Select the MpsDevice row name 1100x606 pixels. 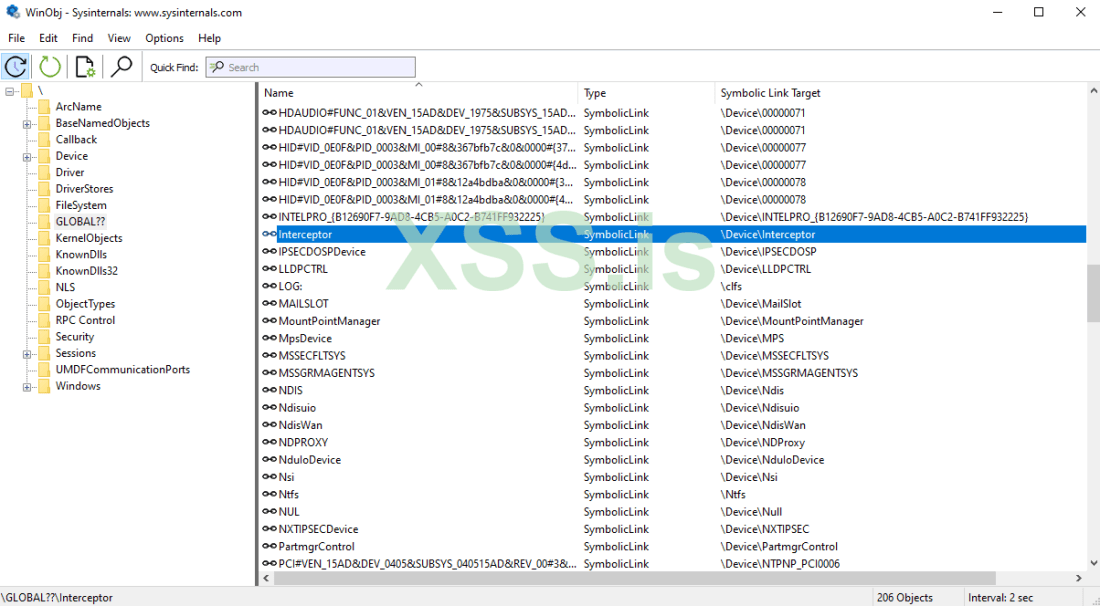(305, 338)
